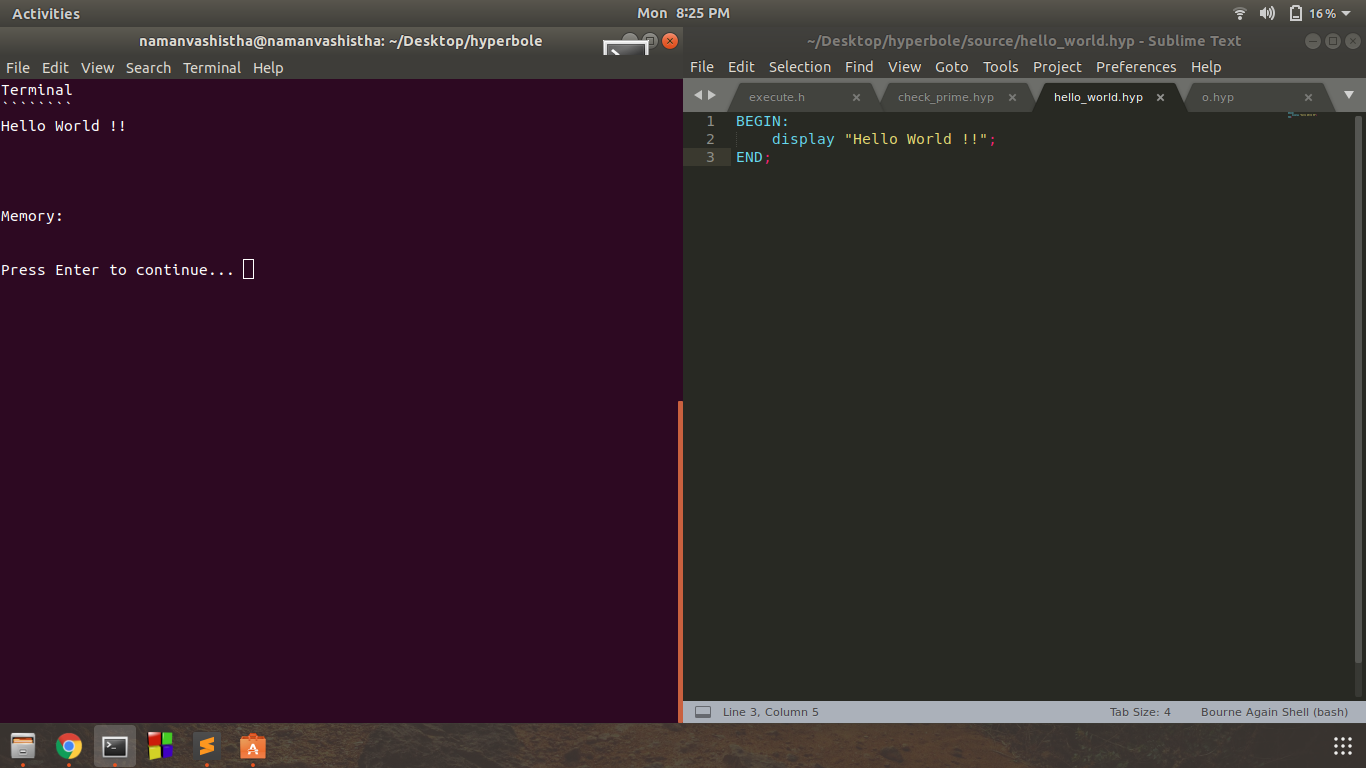Viewport: 1366px width, 768px height.
Task: Click Hello World !! output in terminal
Action: [64, 126]
